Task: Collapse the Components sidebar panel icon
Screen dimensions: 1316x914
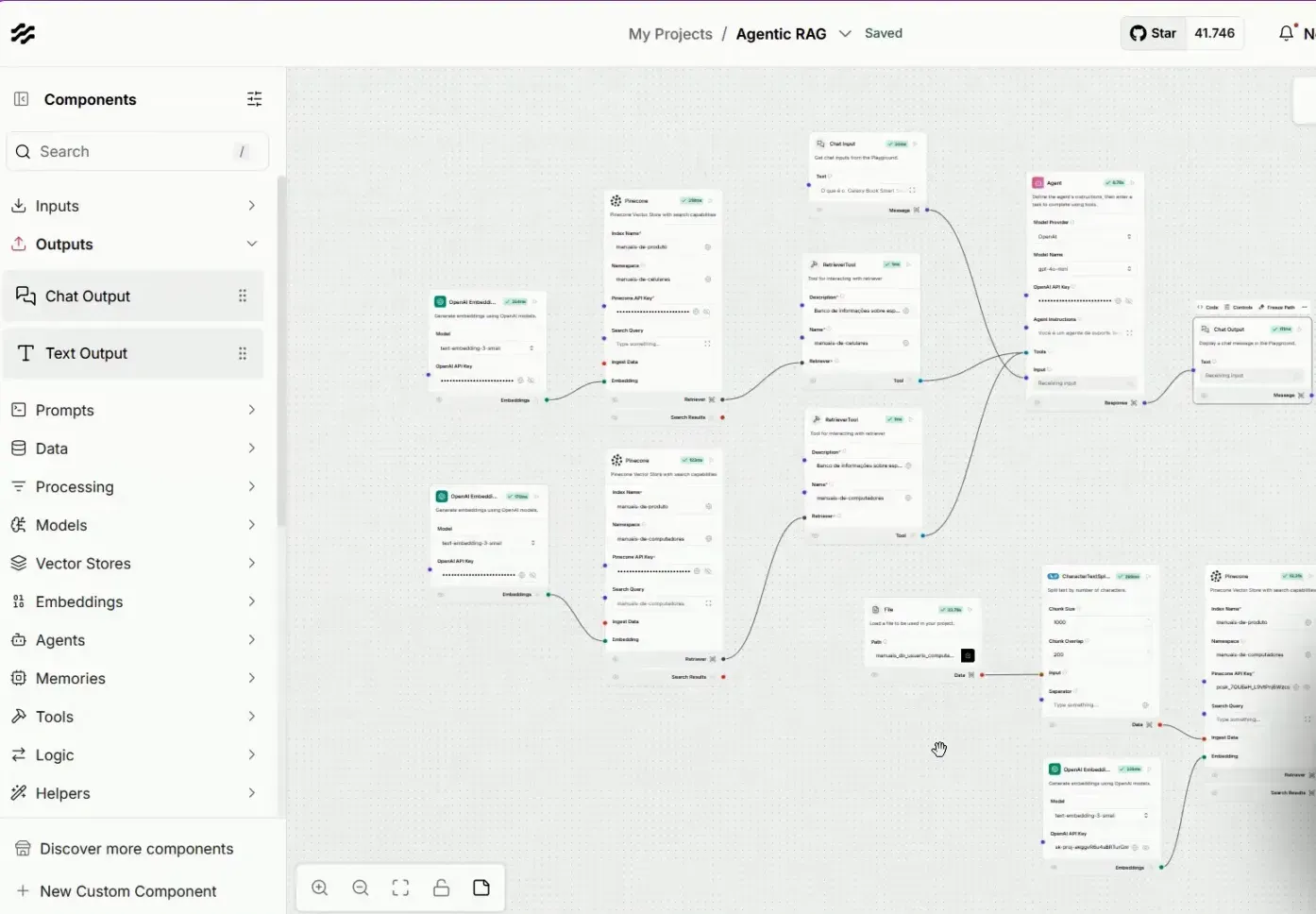Action: pyautogui.click(x=22, y=99)
